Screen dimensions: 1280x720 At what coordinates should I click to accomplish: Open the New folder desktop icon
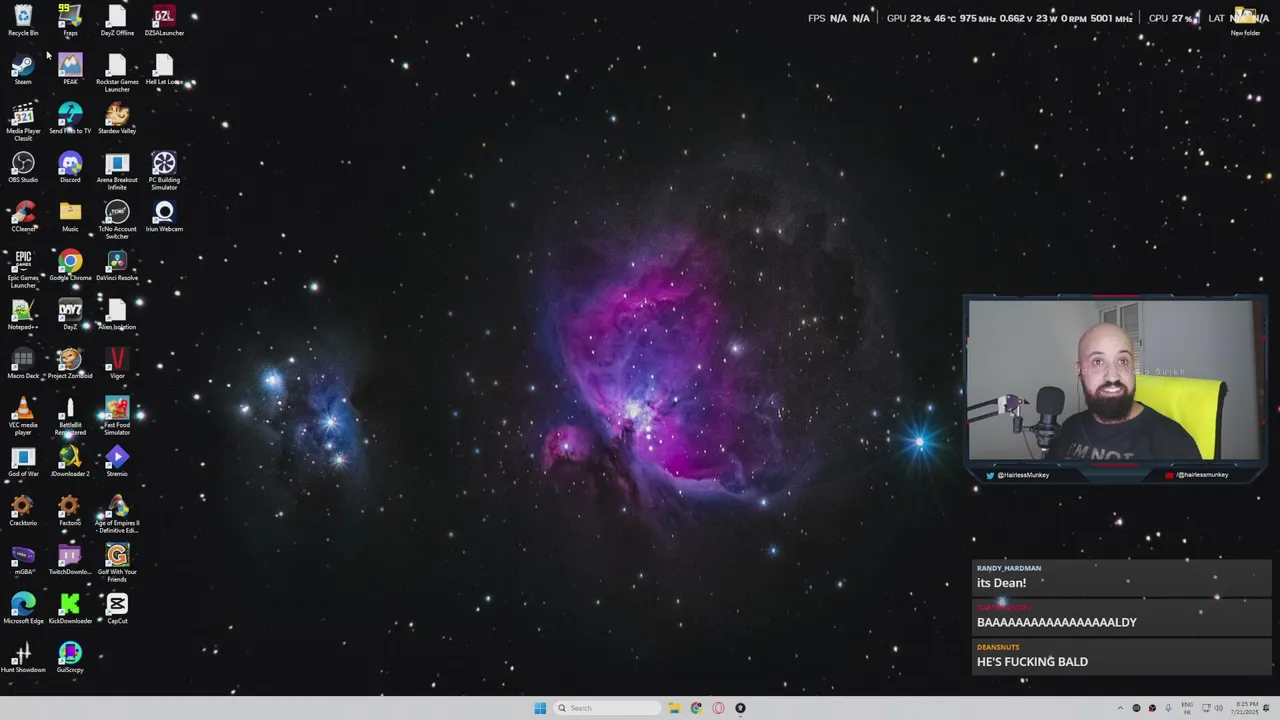[1245, 20]
